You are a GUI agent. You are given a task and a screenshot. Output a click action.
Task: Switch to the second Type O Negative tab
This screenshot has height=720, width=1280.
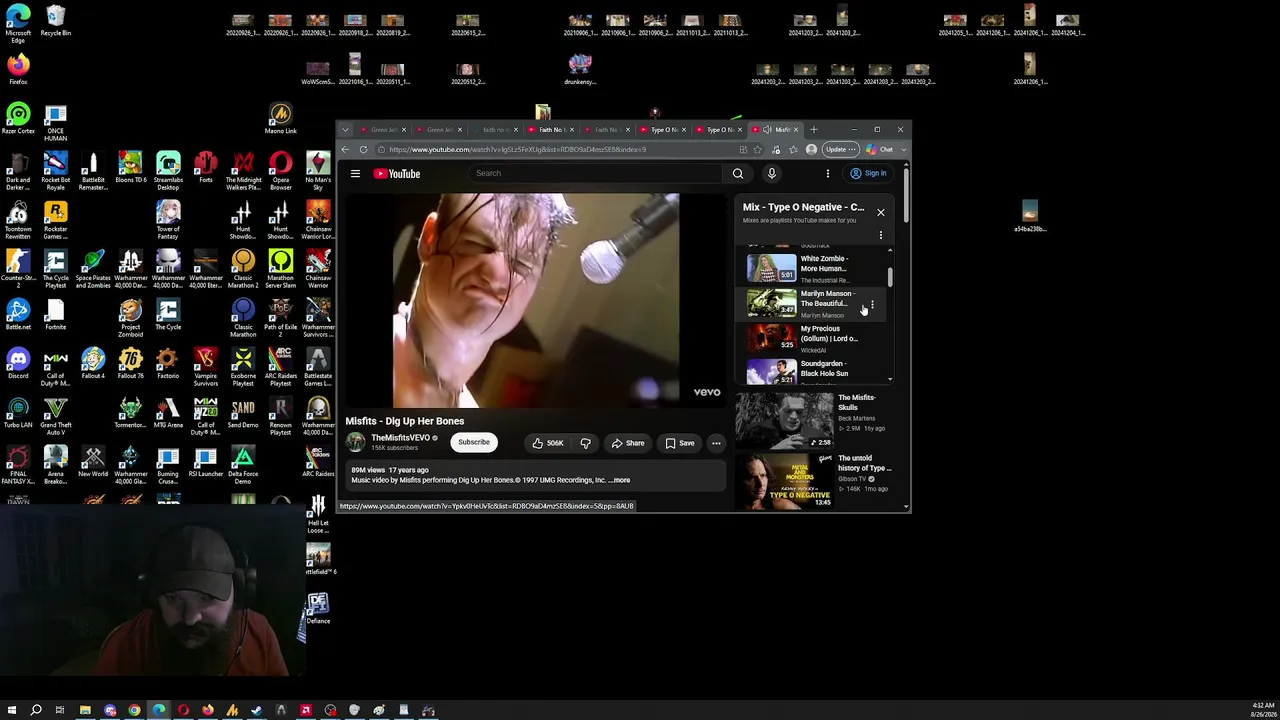[719, 130]
